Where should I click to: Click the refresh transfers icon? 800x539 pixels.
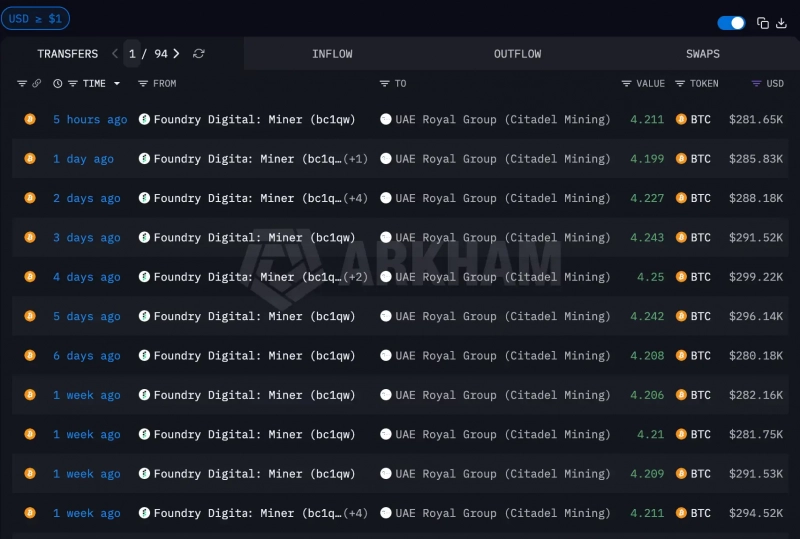point(198,54)
